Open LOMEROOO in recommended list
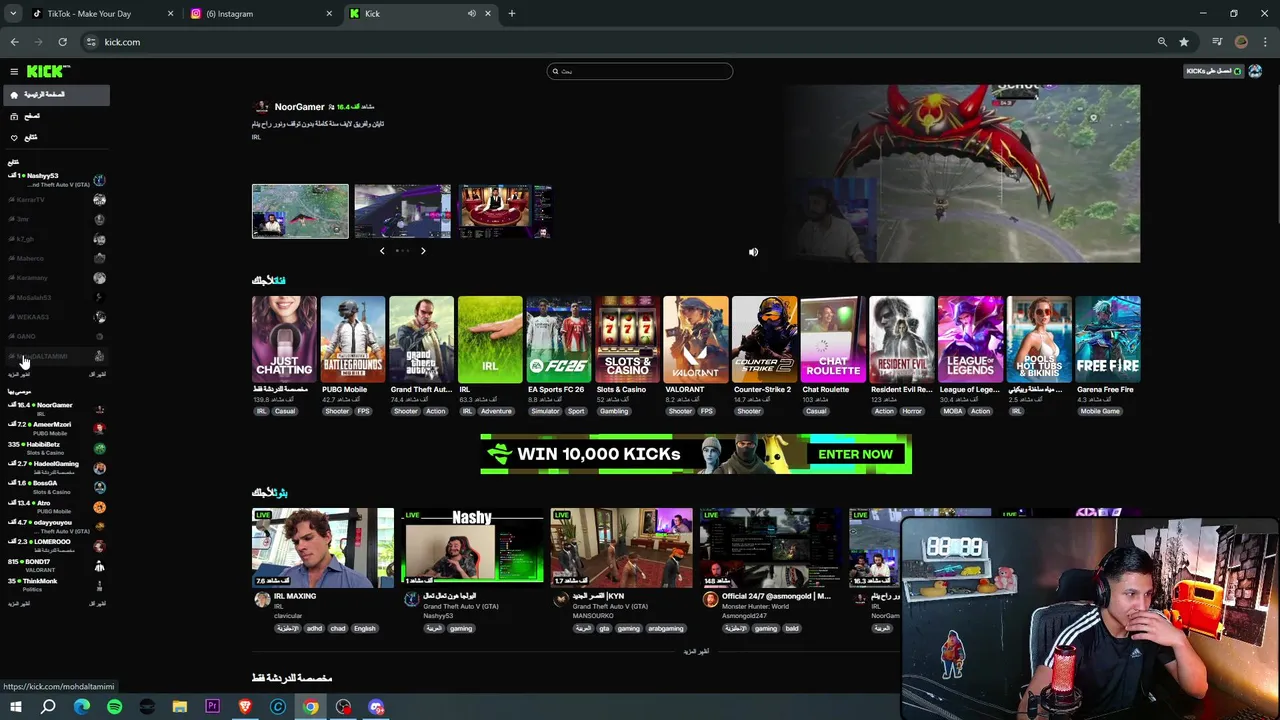This screenshot has width=1280, height=720. (x=55, y=546)
